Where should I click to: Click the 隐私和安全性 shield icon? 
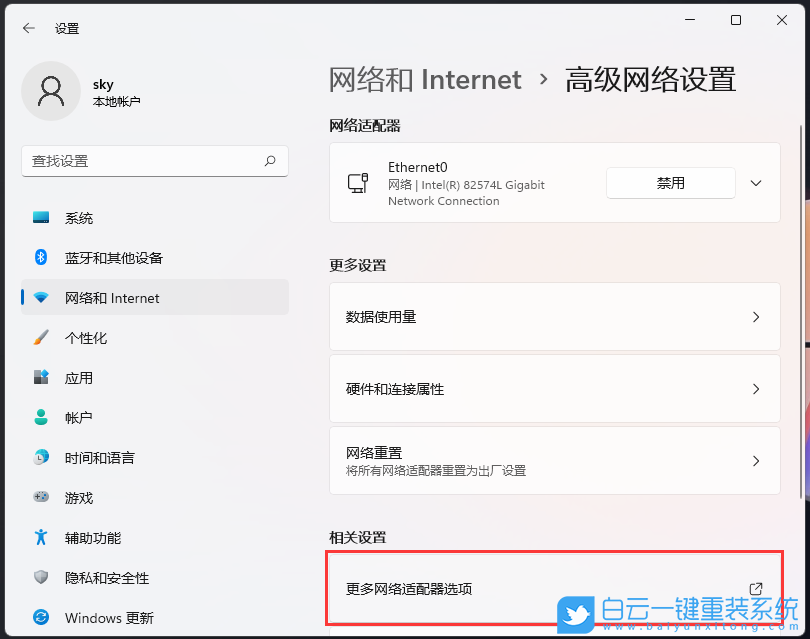click(40, 577)
